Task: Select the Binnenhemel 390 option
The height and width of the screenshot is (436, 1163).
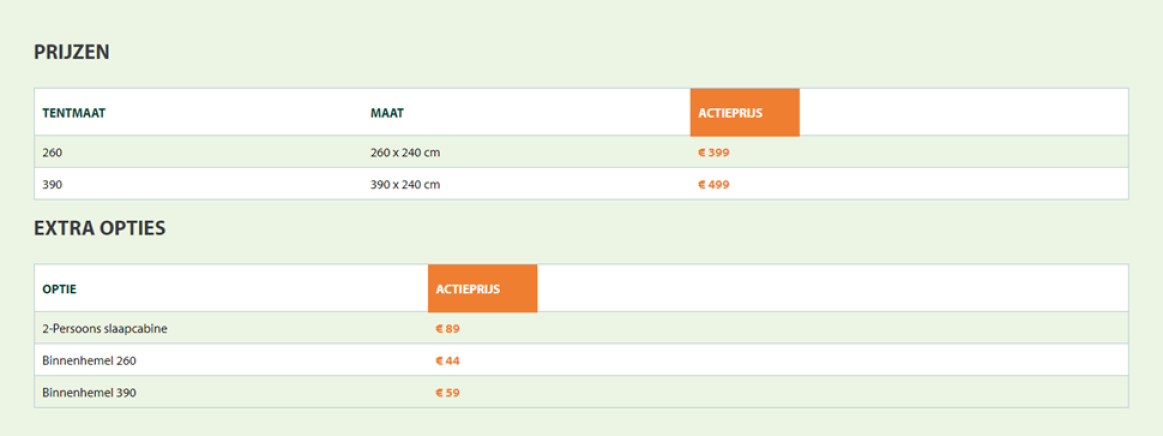Action: click(89, 393)
